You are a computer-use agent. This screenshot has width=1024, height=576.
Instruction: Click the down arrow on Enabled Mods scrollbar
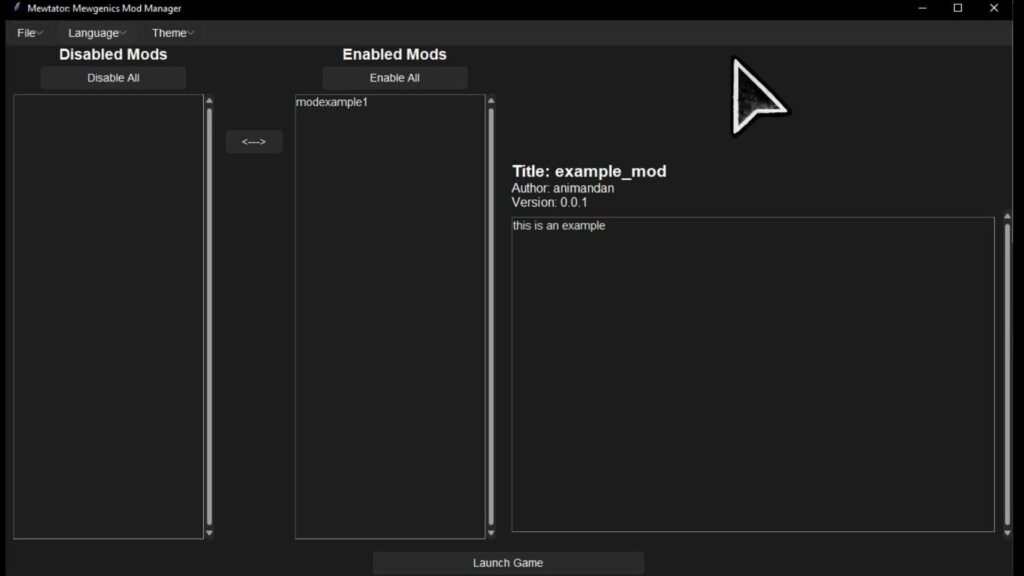coord(489,532)
